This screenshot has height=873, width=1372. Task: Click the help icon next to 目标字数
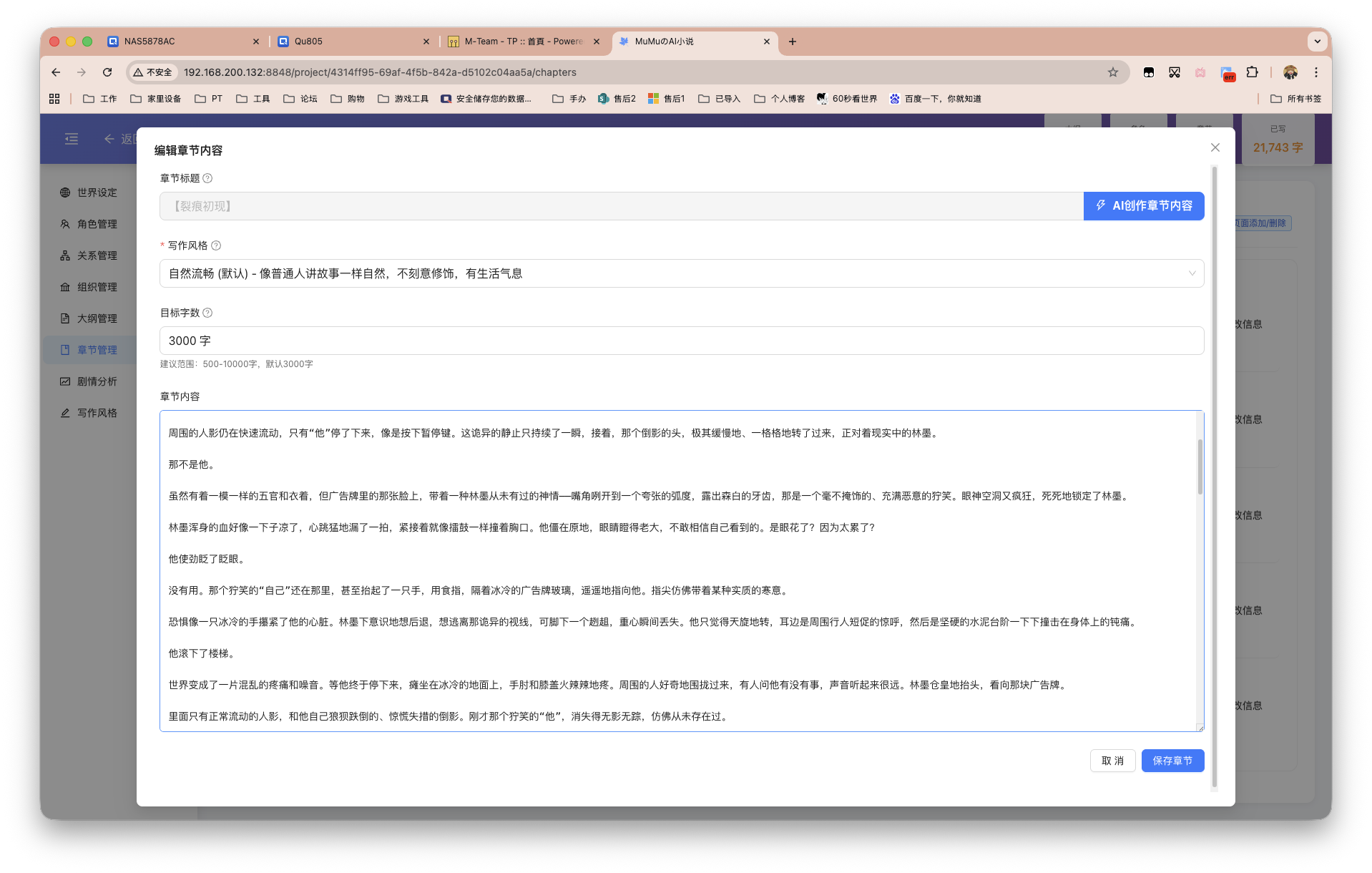coord(207,313)
